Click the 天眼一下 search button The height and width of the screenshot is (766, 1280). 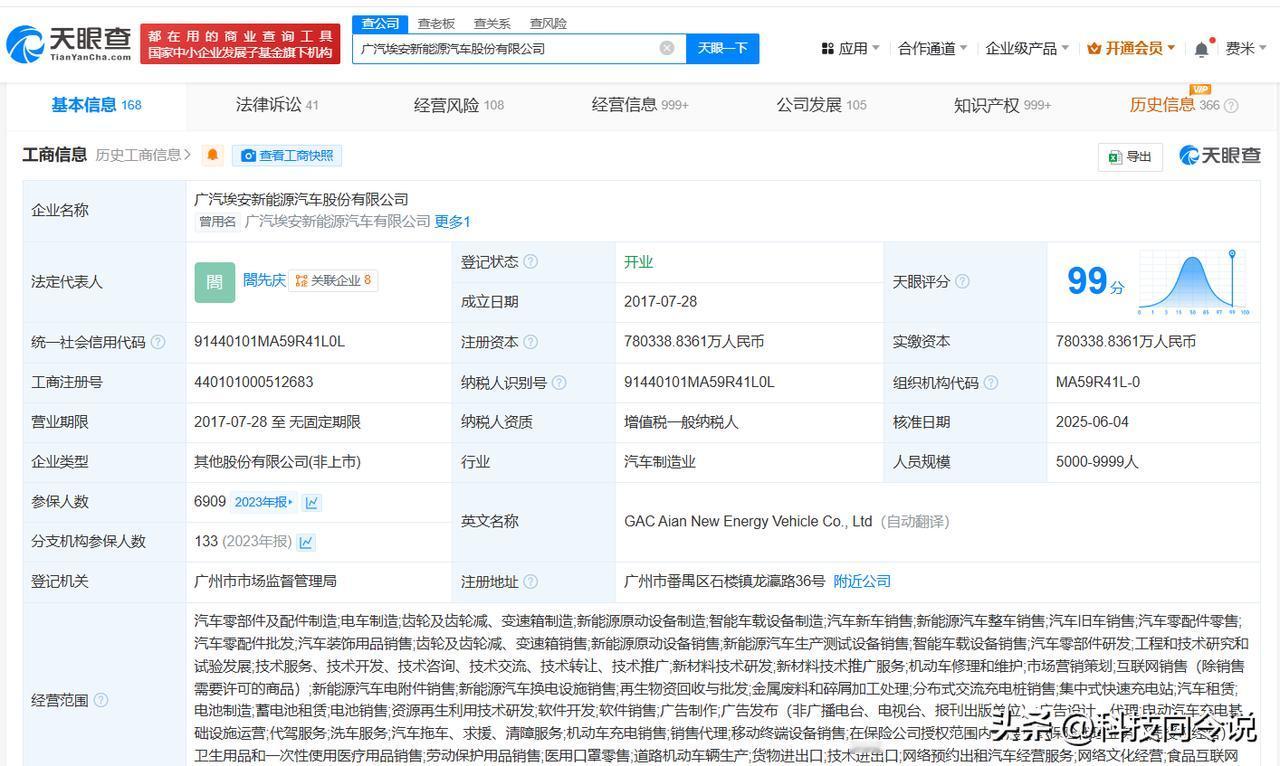click(723, 48)
